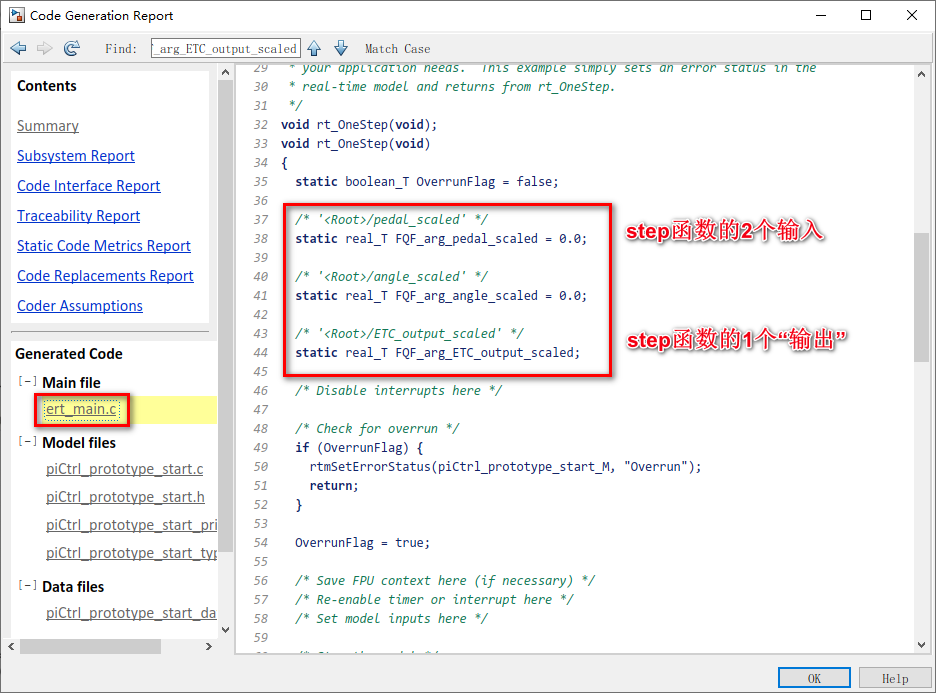Click code view scroll up arrow

921,75
